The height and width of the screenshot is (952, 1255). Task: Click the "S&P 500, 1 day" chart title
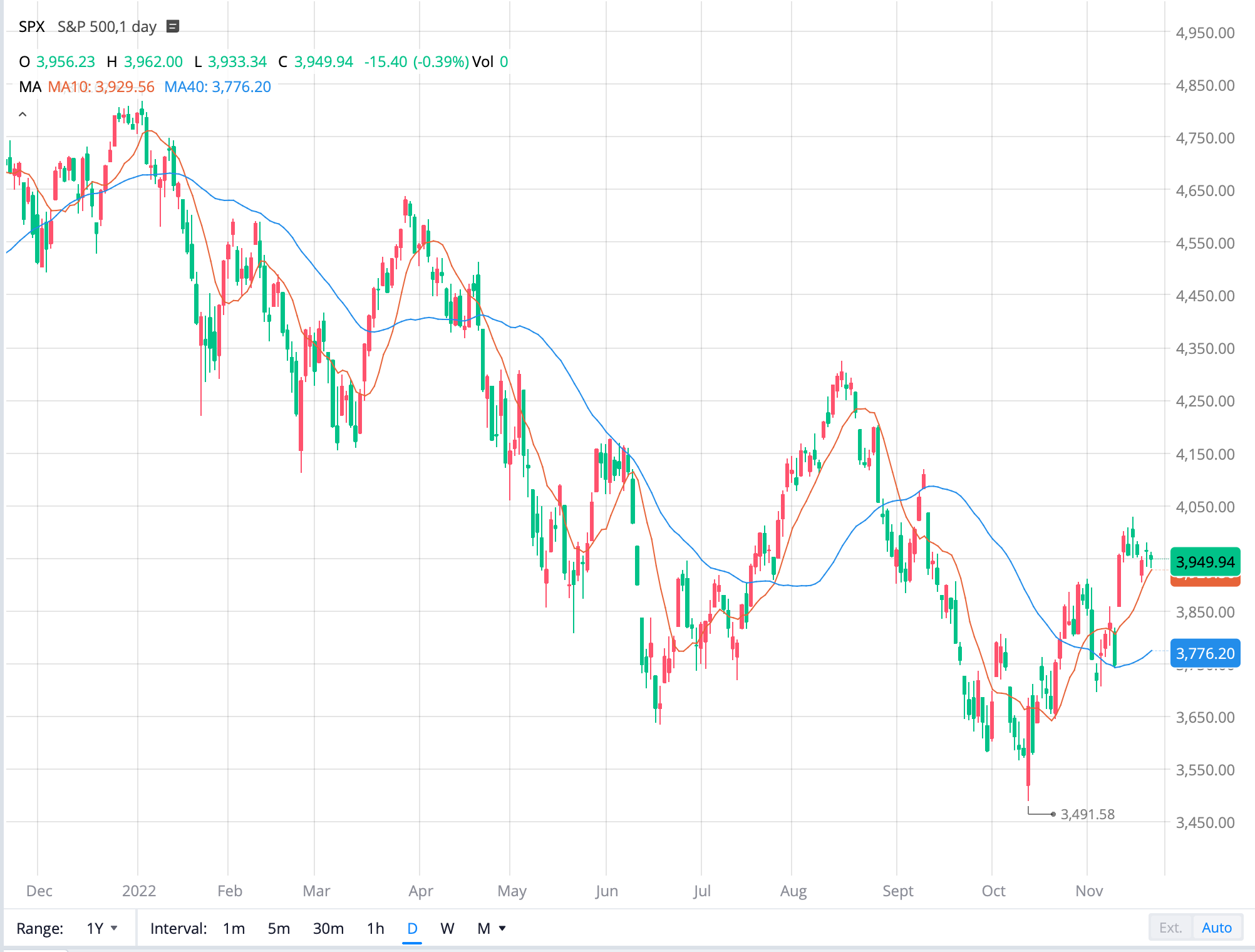click(x=105, y=27)
